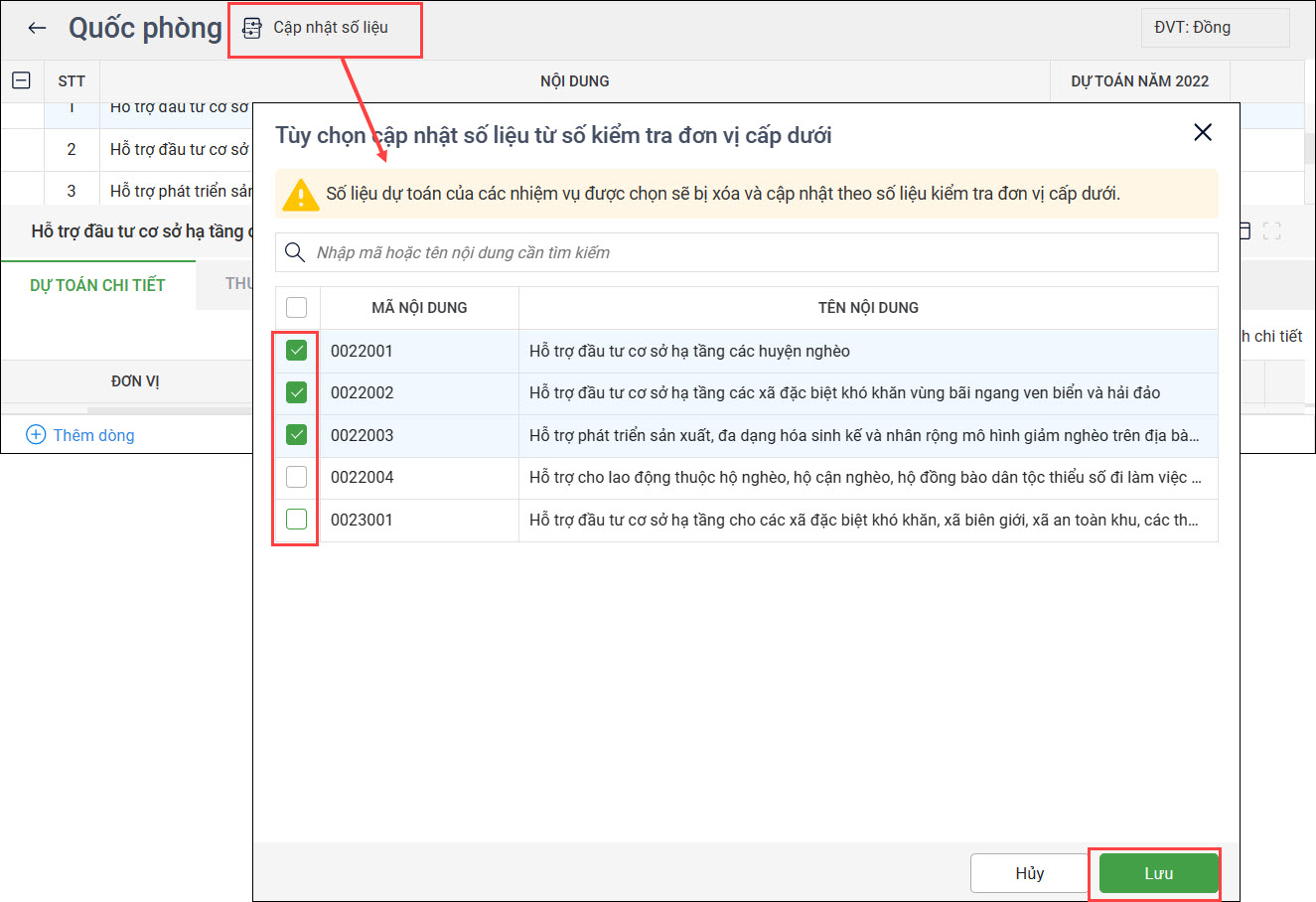Image resolution: width=1316 pixels, height=902 pixels.
Task: Select row 2 in the background table
Action: tap(149, 149)
